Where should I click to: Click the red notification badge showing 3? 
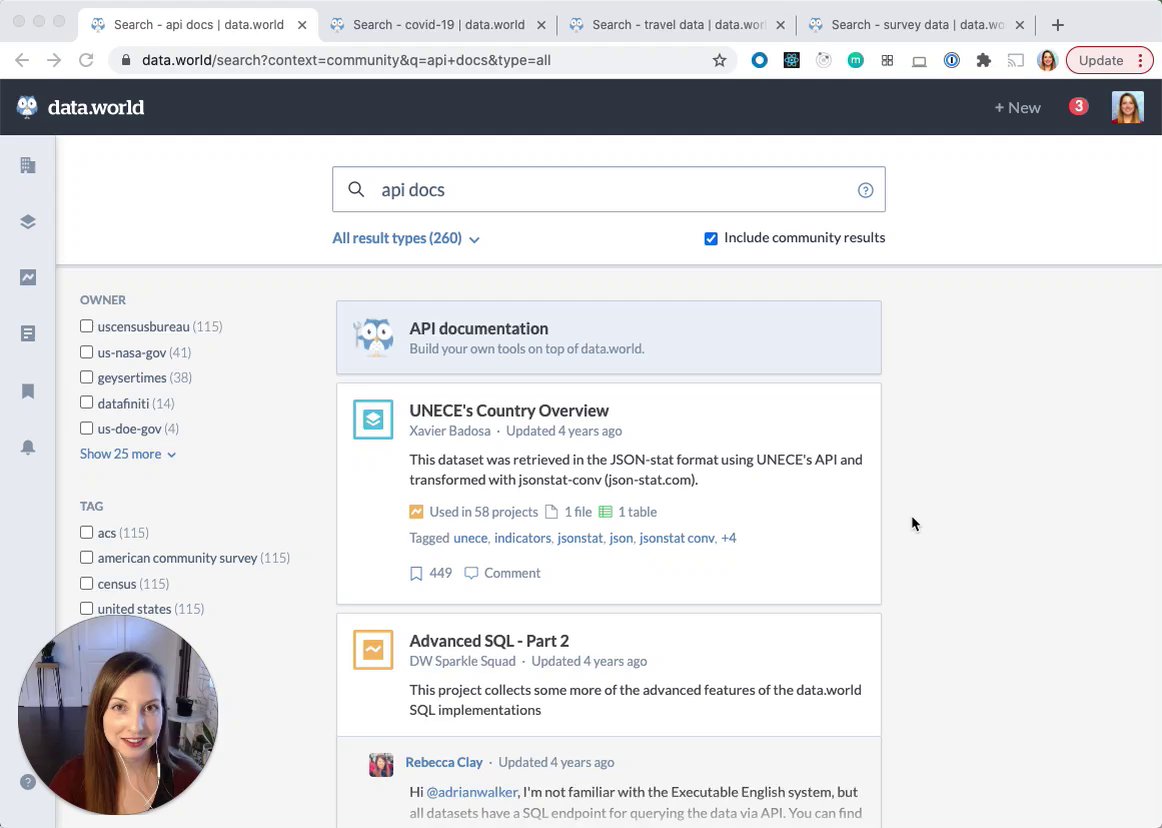(x=1078, y=106)
